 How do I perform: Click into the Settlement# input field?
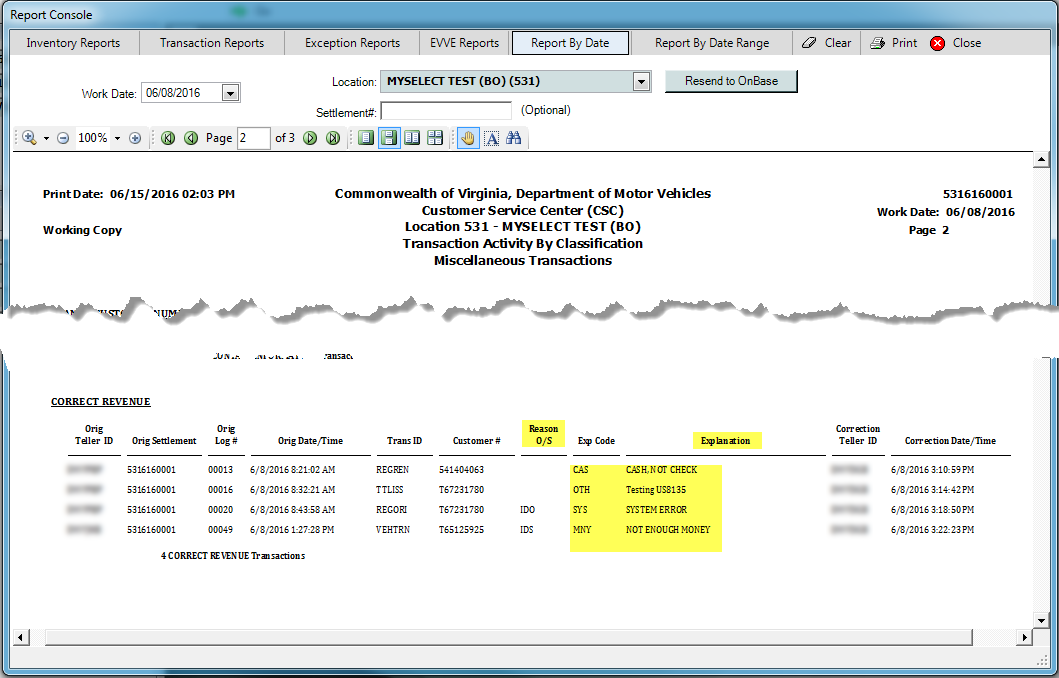pos(446,111)
